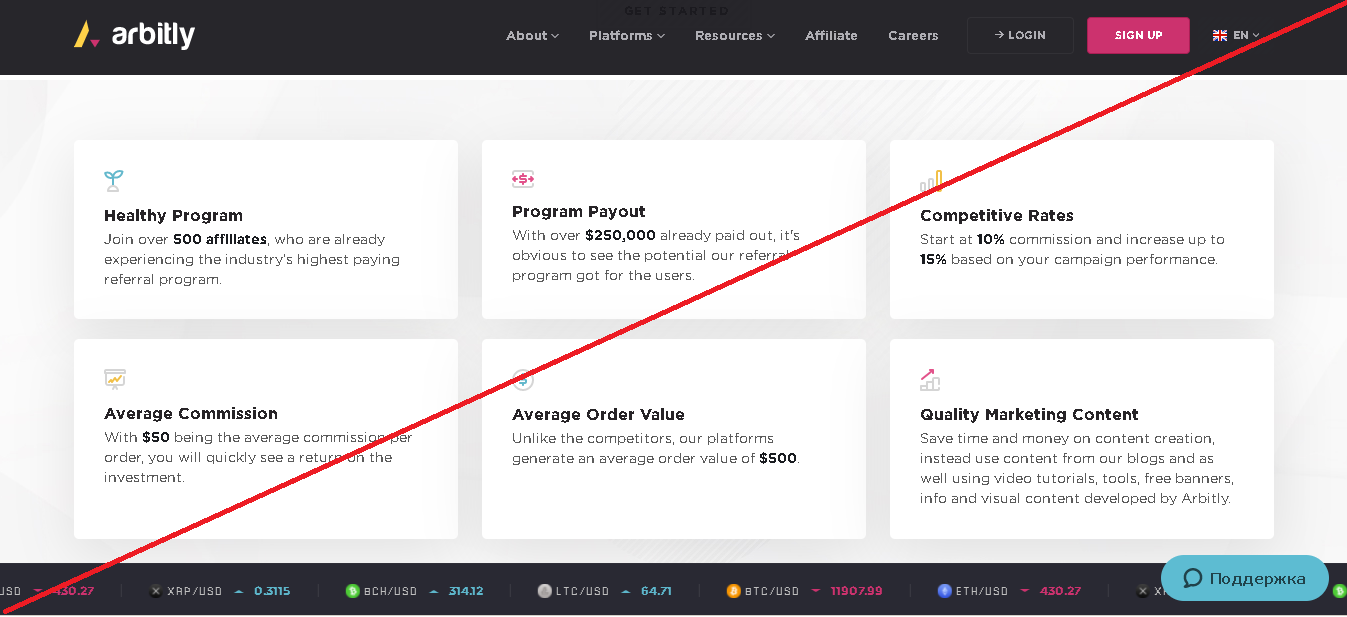Click the Program Payout money icon
1347x617 pixels.
[523, 179]
